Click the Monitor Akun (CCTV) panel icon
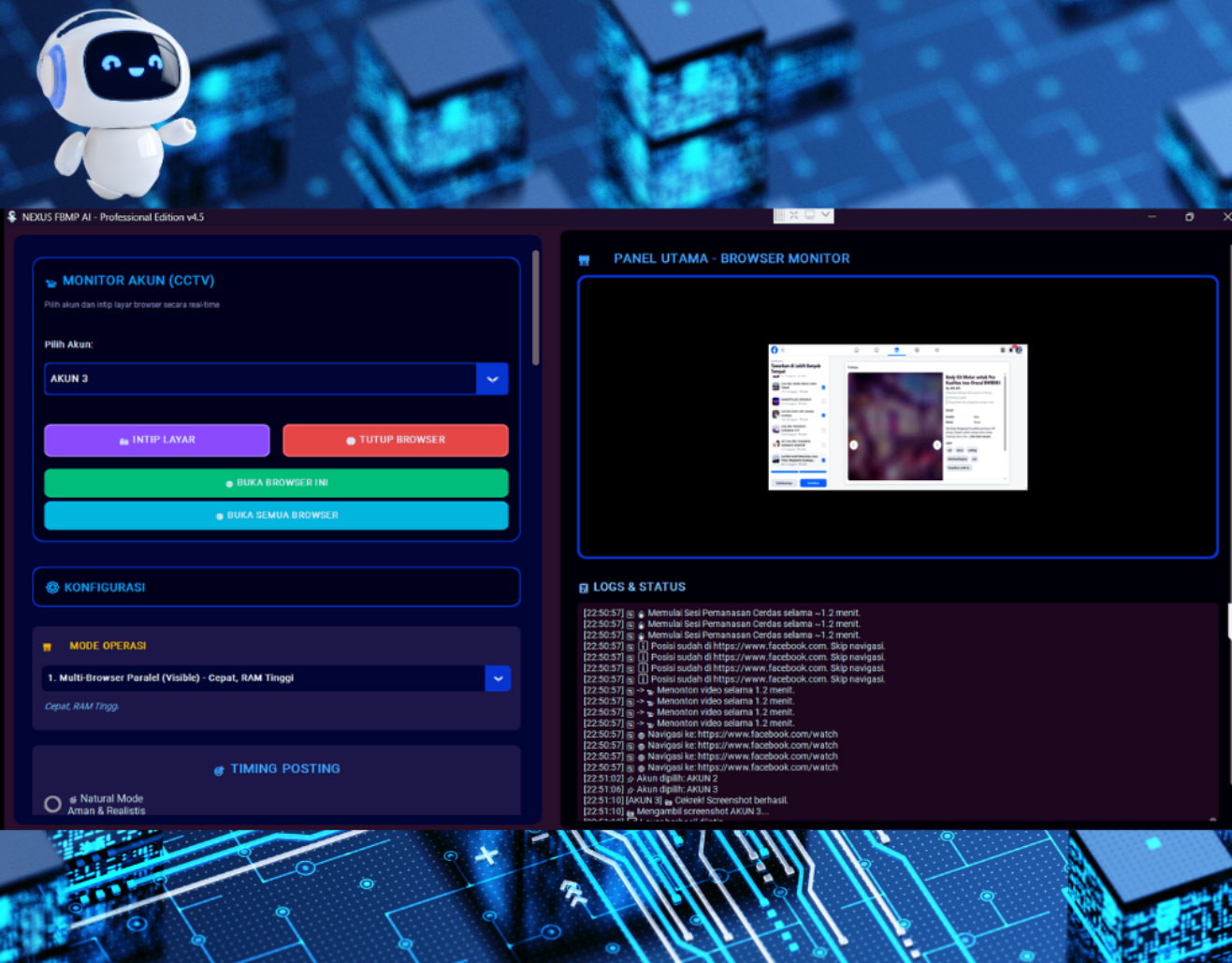Viewport: 1232px width, 963px height. tap(51, 280)
